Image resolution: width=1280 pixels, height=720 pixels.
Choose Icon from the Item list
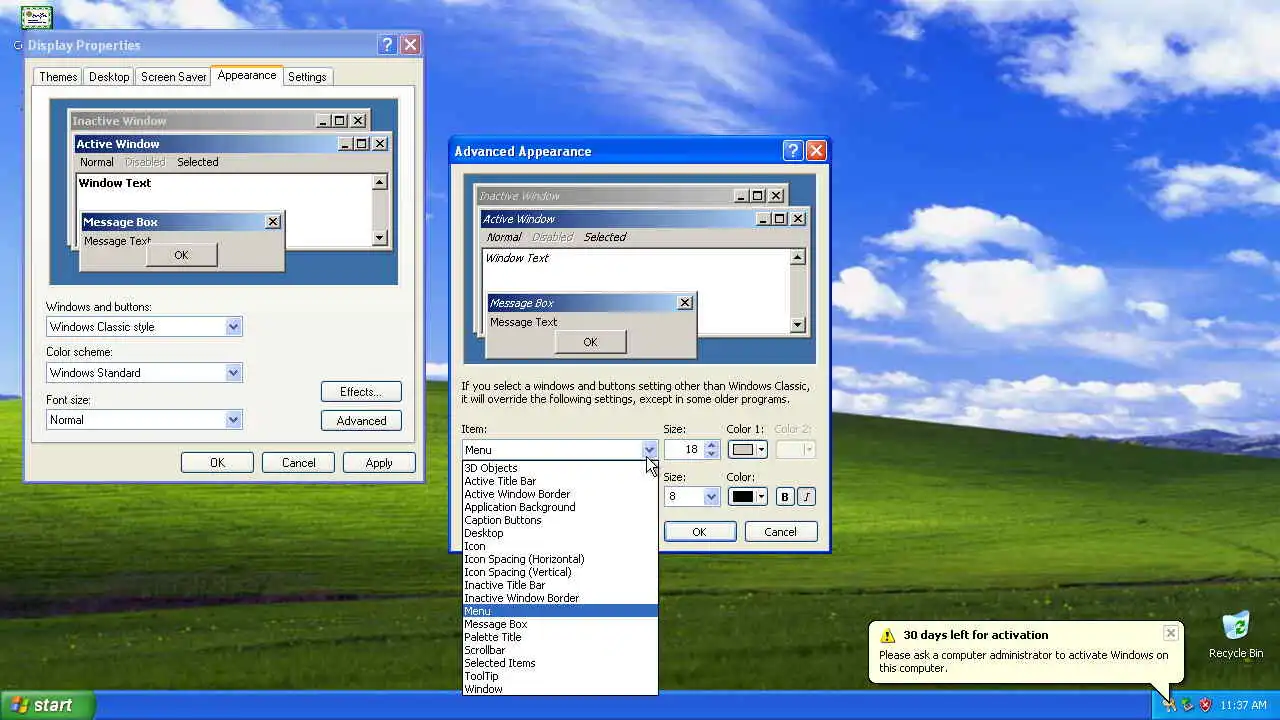560,546
